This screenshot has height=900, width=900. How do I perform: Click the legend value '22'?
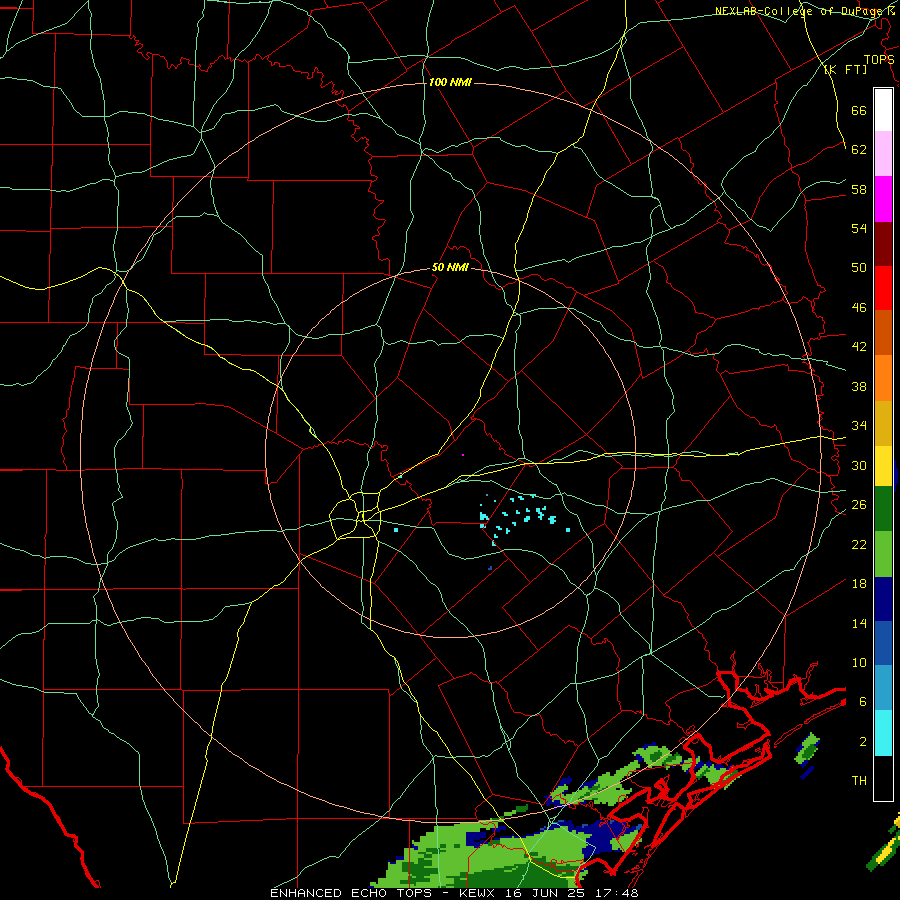pos(859,544)
